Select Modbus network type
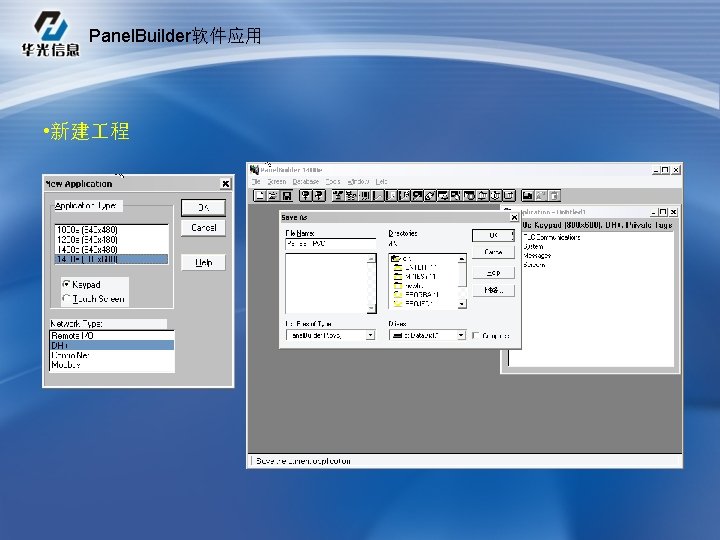This screenshot has height=540, width=720. click(112, 365)
